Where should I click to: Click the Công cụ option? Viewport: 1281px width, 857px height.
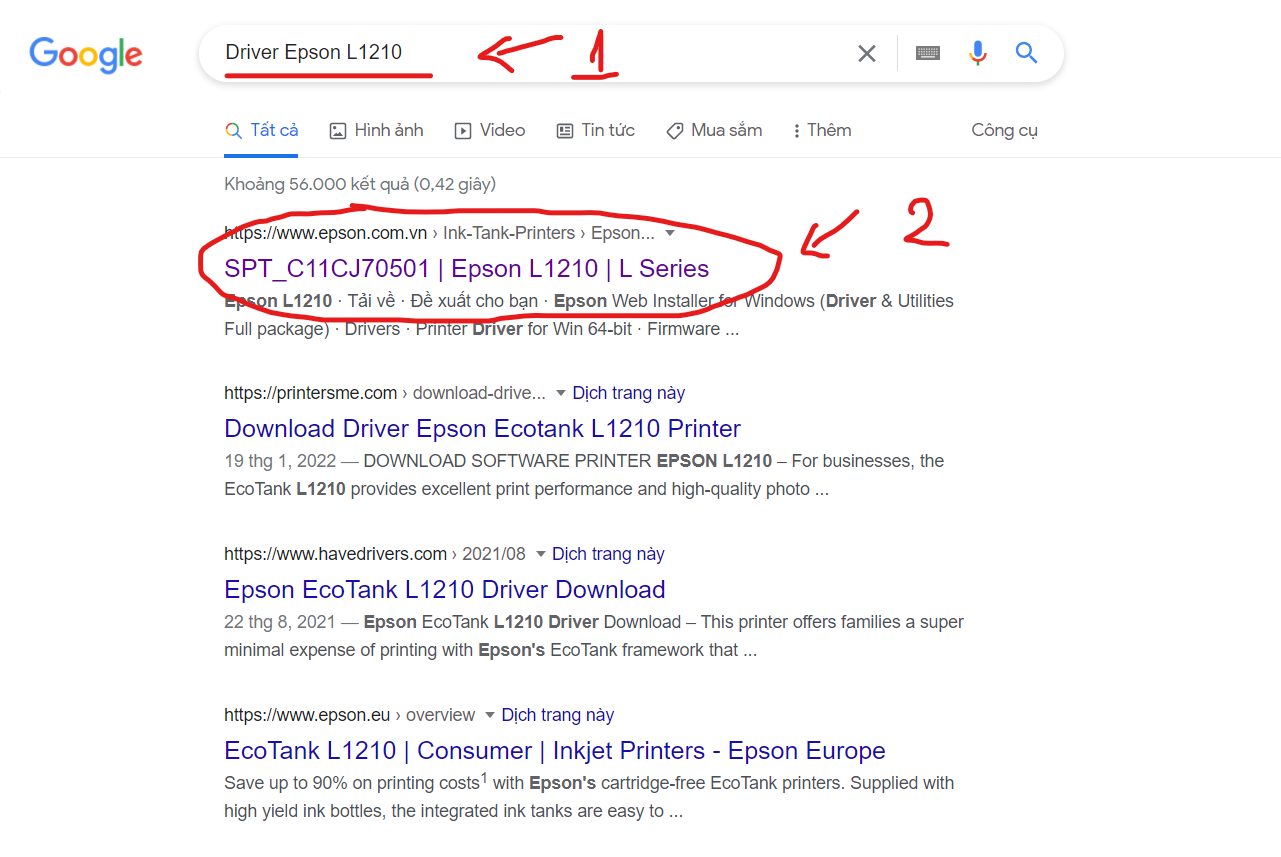pyautogui.click(x=1004, y=130)
